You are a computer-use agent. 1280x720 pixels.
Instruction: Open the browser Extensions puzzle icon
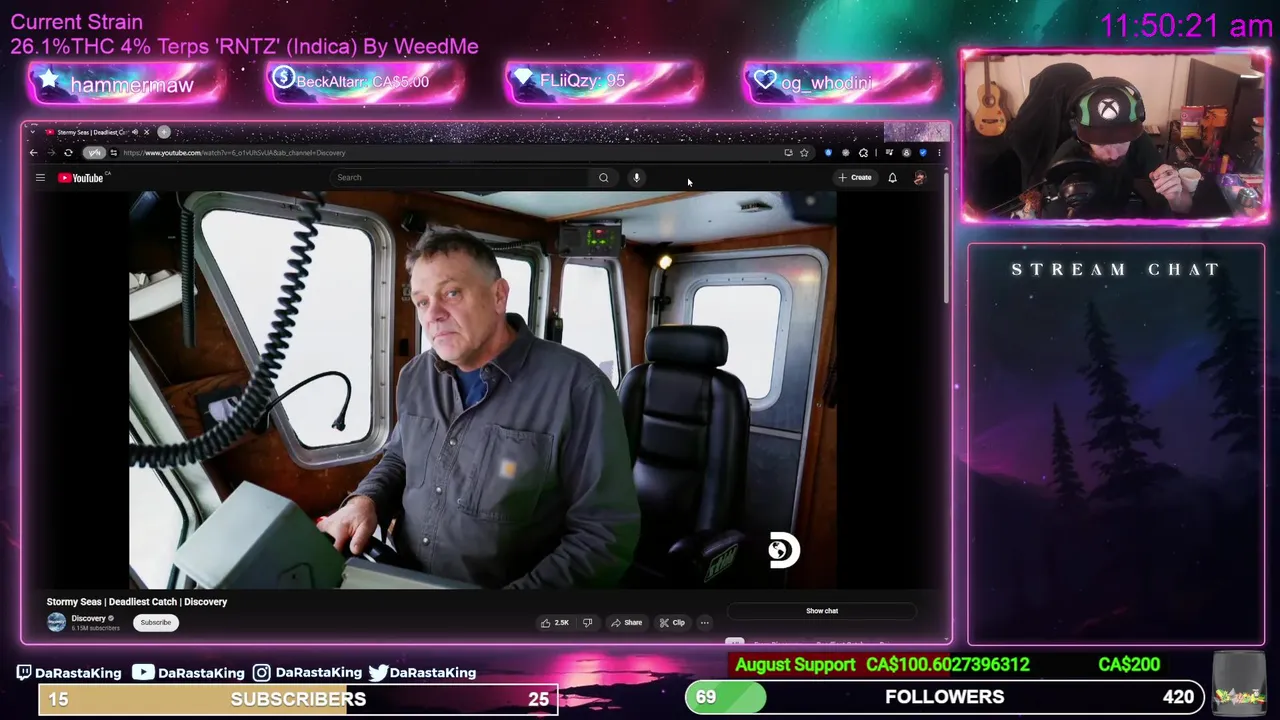click(863, 153)
